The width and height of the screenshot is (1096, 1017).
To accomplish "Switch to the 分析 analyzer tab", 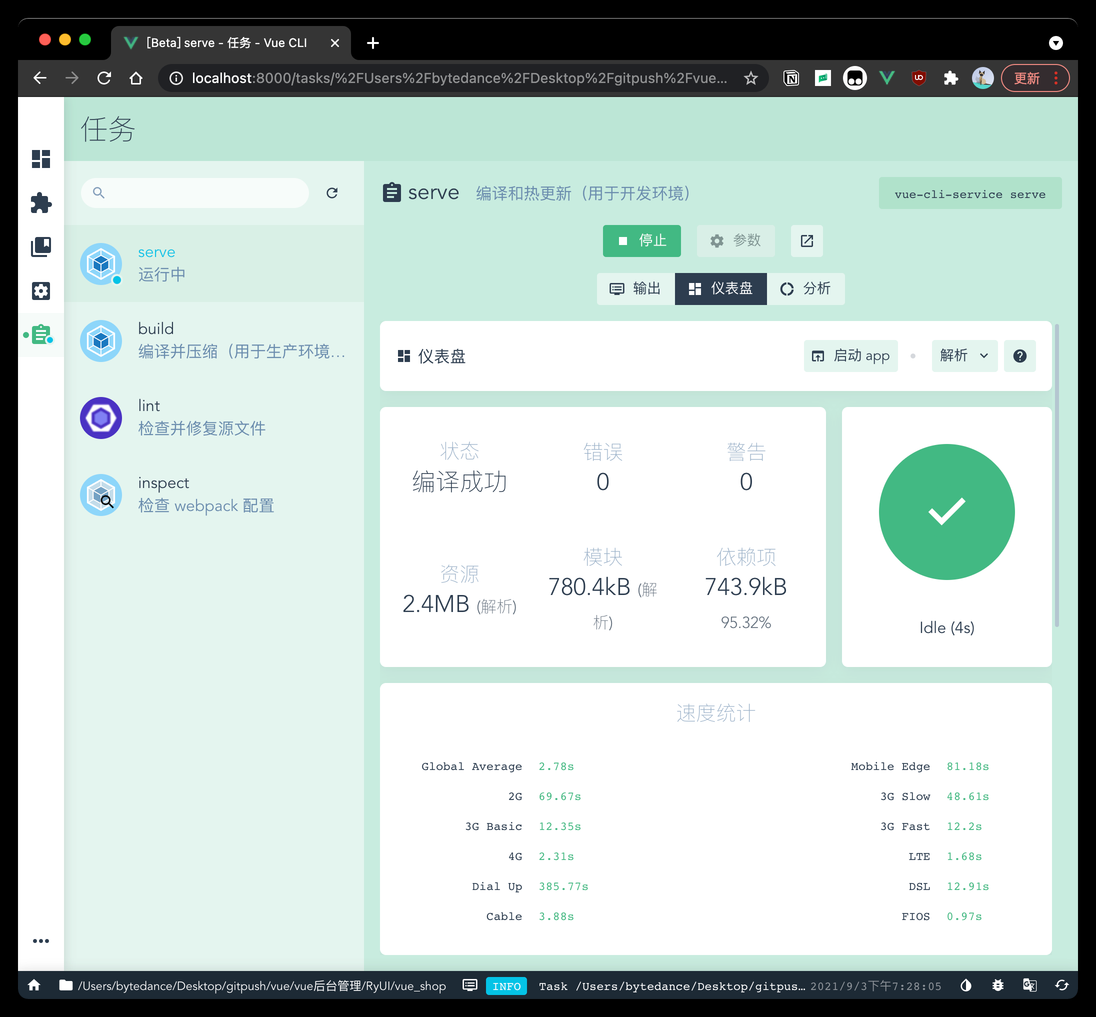I will coord(805,289).
